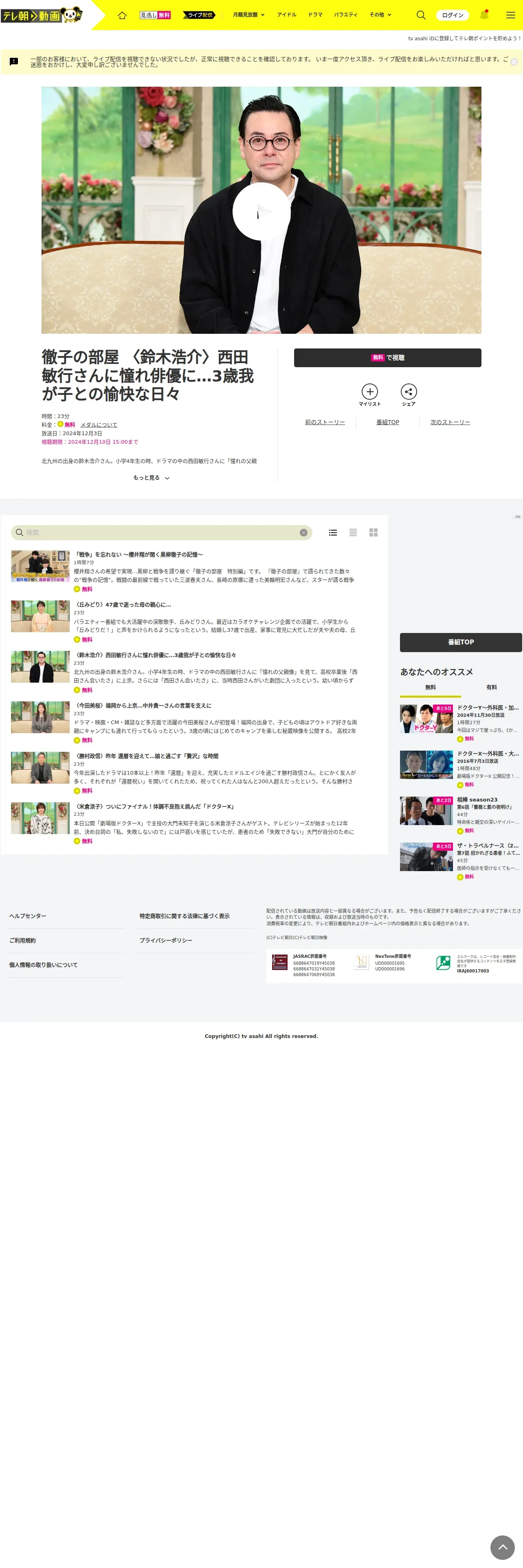Screen dimensions: 523x1568
Task: Open ザ・トラベルナース recommendation
Action: [x=461, y=861]
